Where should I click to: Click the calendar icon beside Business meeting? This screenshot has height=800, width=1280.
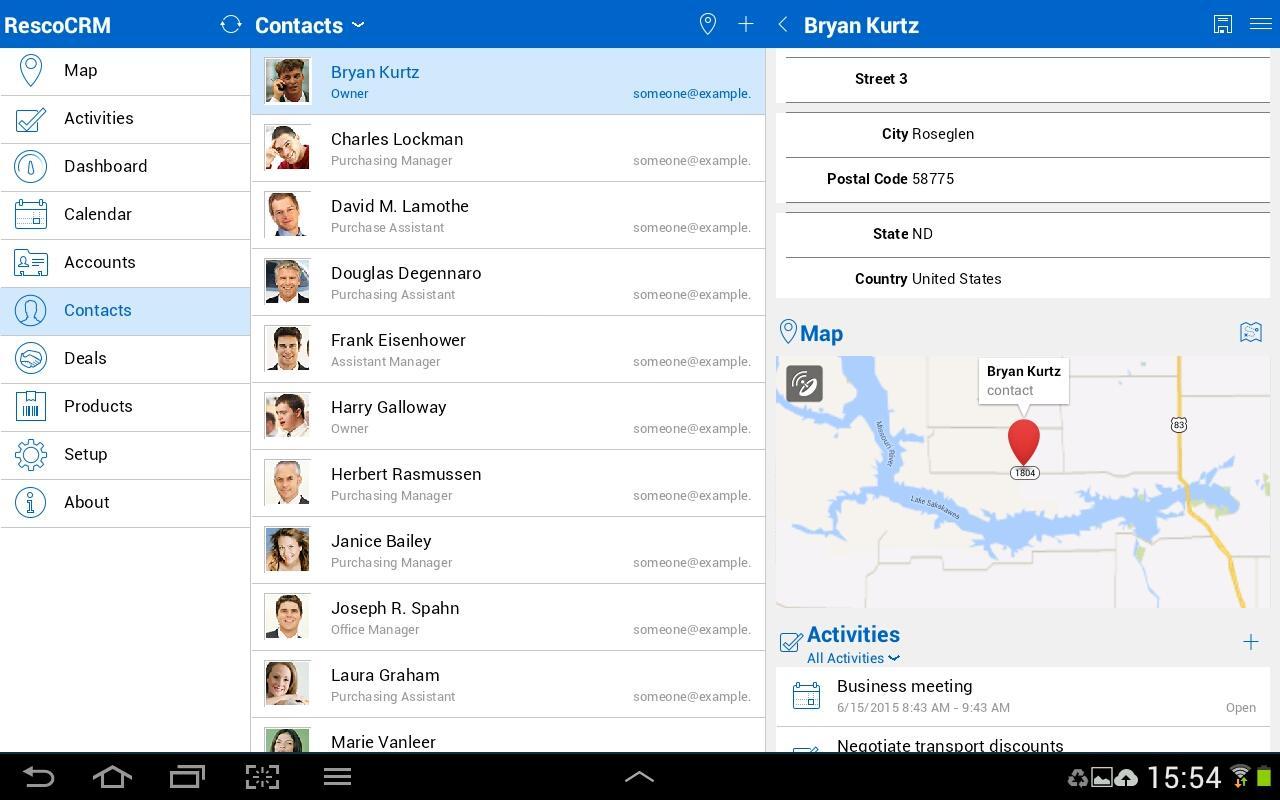click(806, 695)
